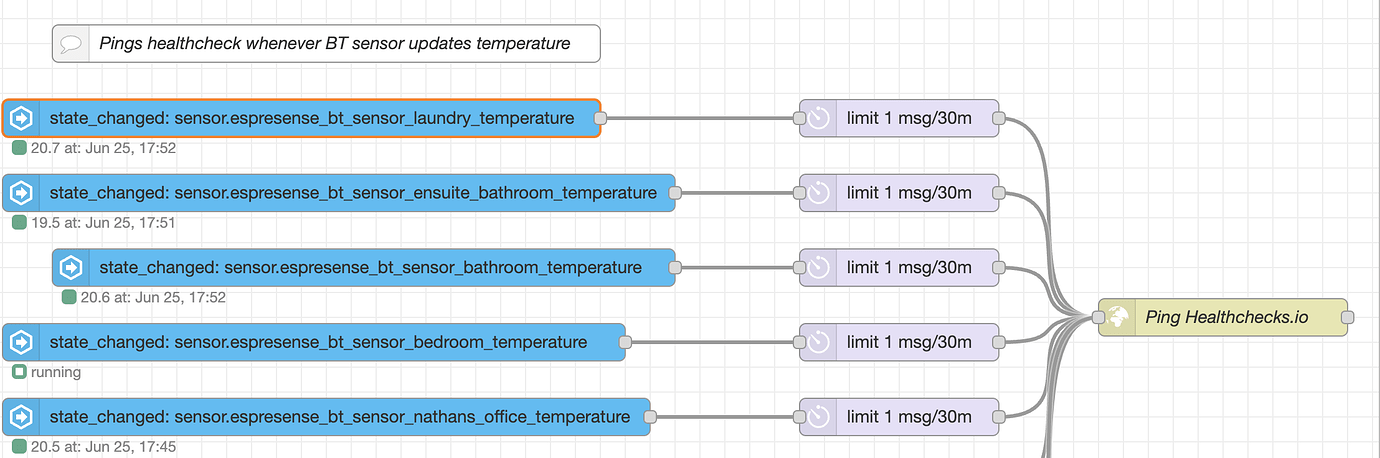
Task: Click the ensuite bathroom node's arrow icon
Action: coord(20,193)
